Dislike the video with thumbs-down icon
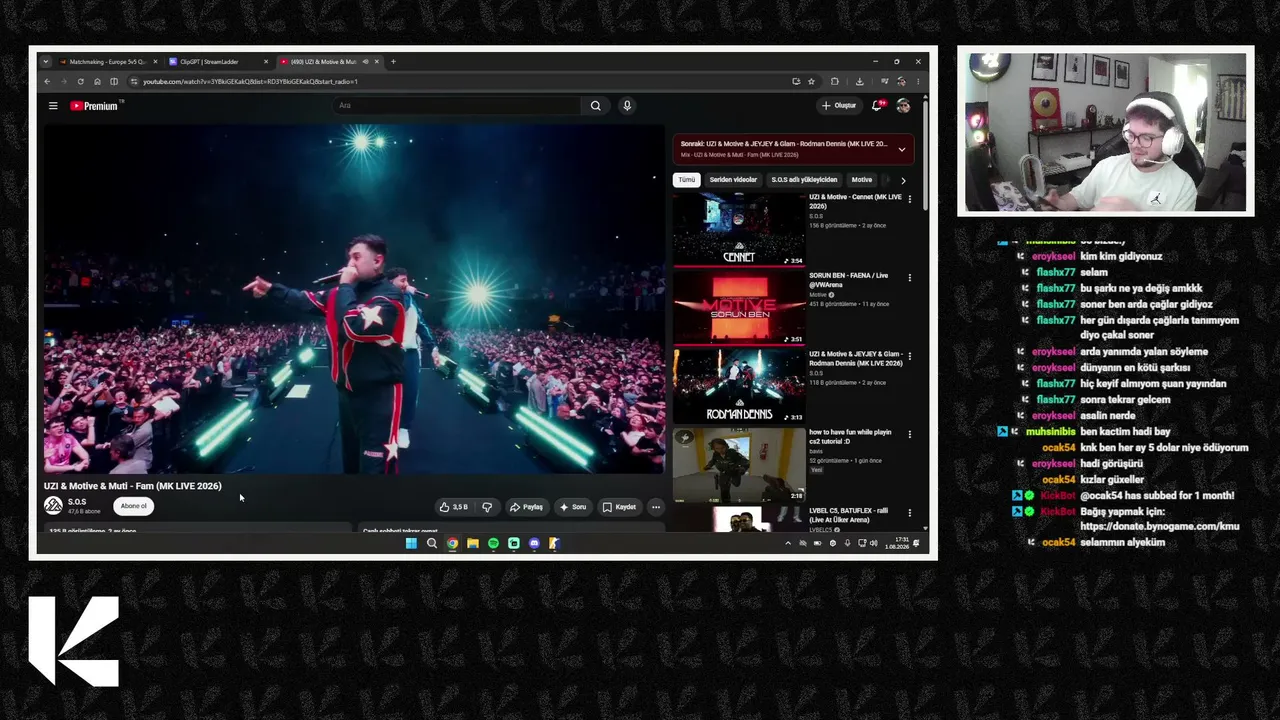 (487, 507)
